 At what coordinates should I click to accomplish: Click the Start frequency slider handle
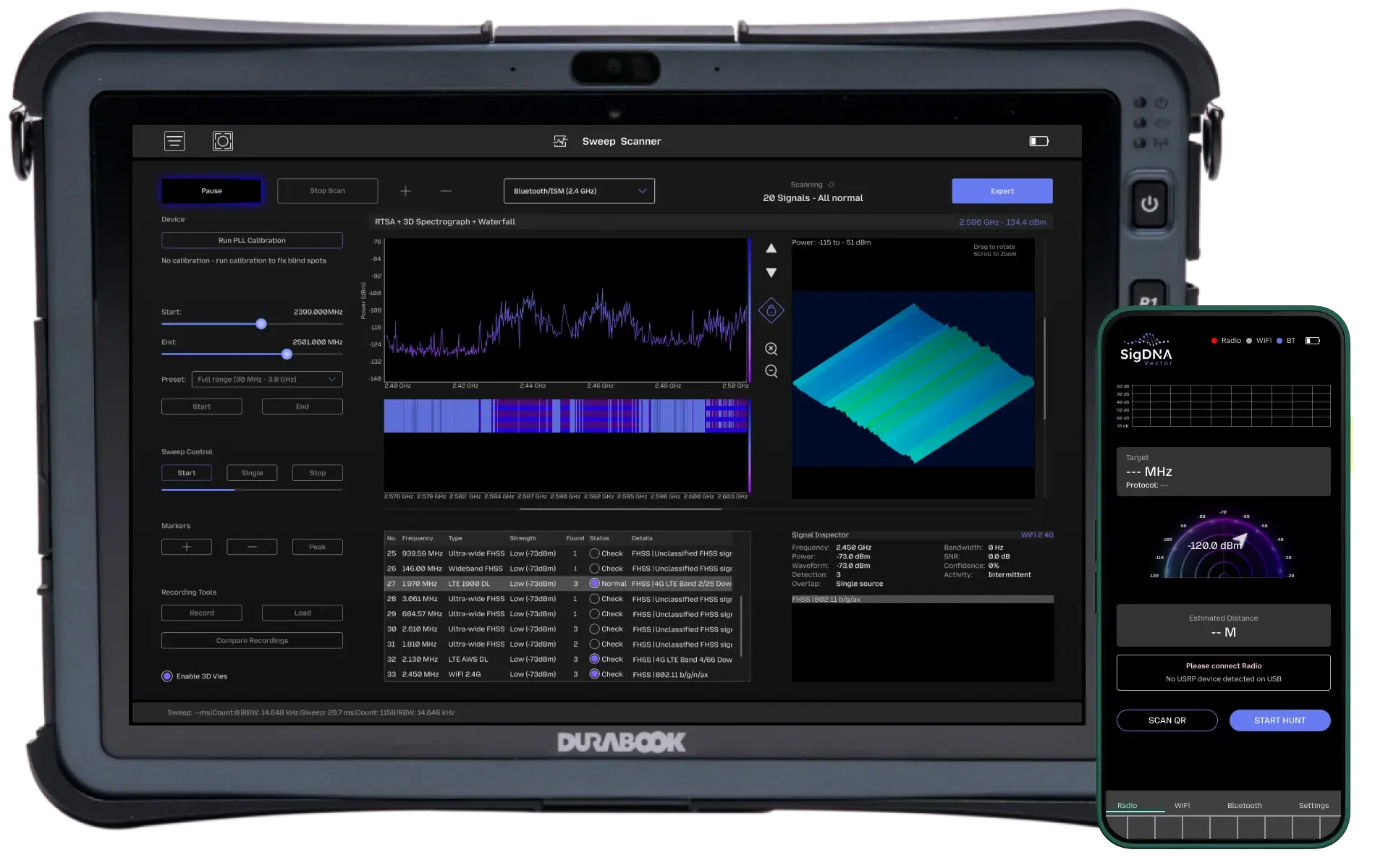pos(261,324)
